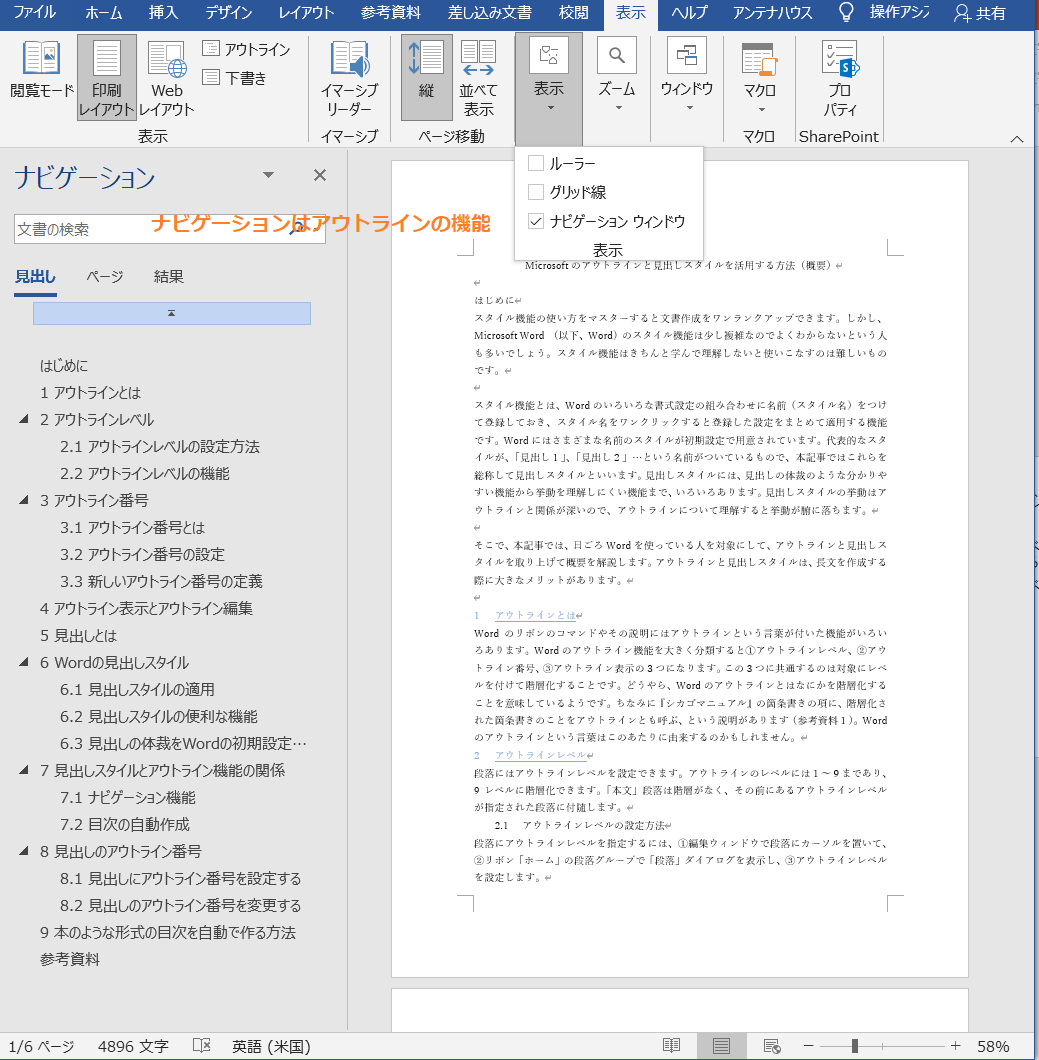Choose the 縦 vertical page movement

coord(427,78)
